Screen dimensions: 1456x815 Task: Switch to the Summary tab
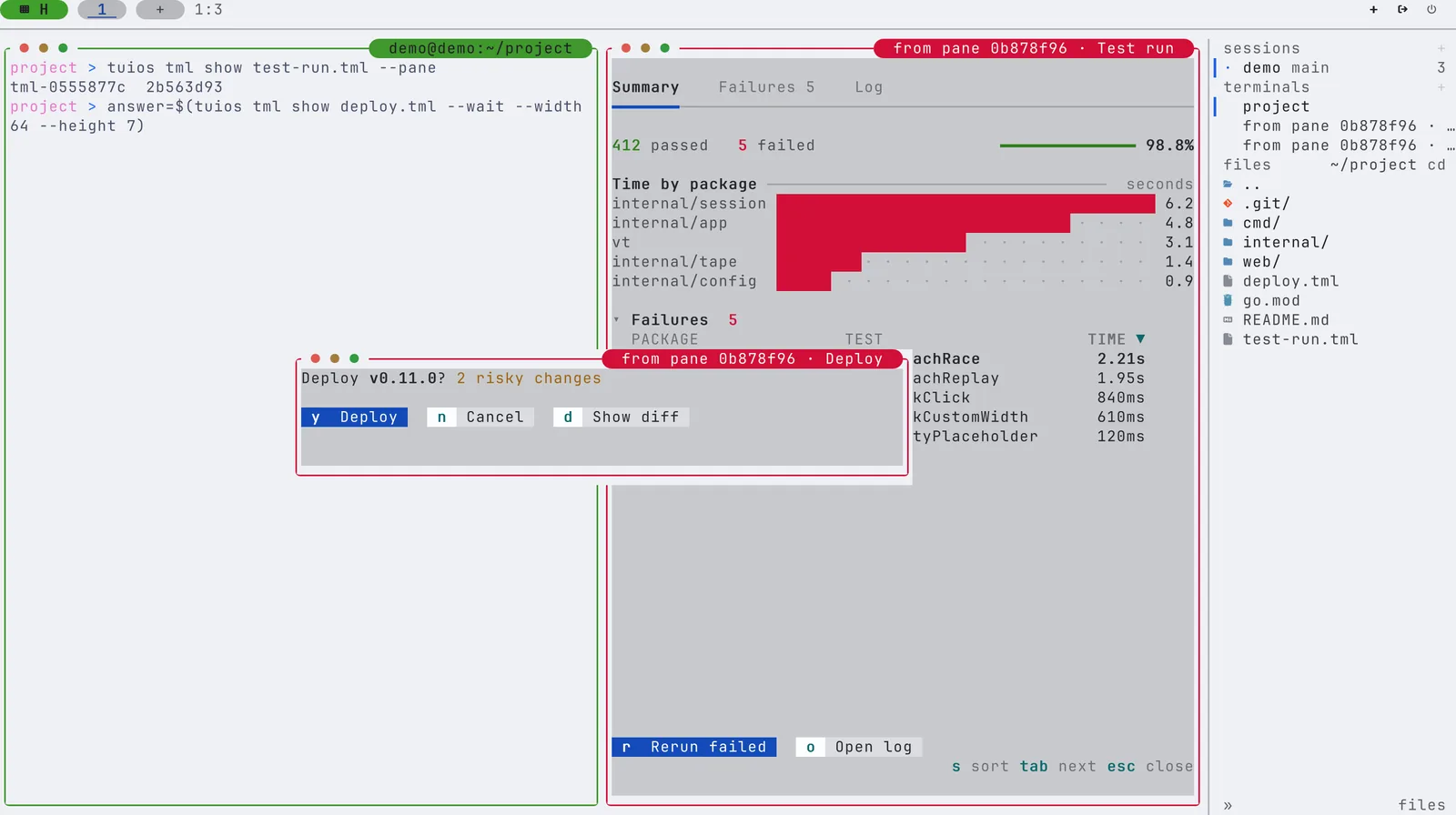coord(645,87)
